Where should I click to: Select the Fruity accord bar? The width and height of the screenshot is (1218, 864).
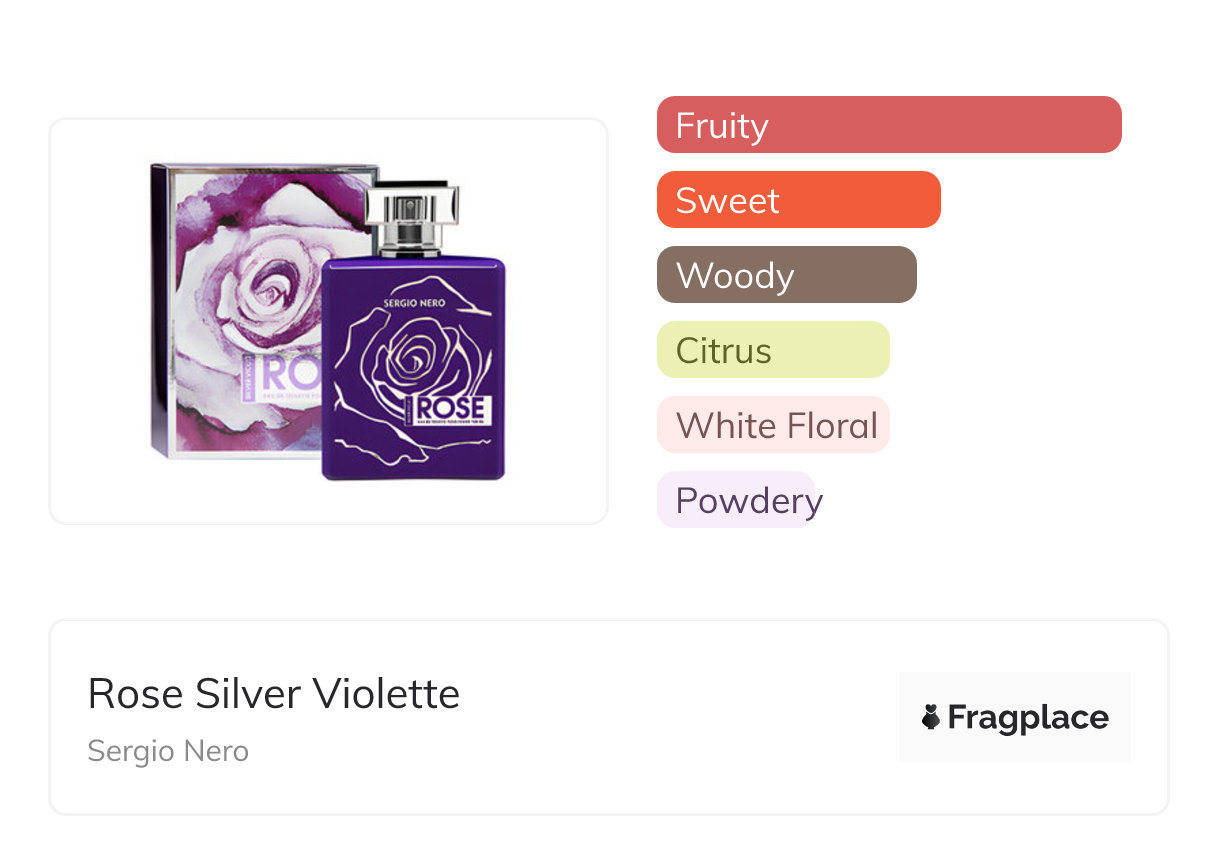coord(889,125)
